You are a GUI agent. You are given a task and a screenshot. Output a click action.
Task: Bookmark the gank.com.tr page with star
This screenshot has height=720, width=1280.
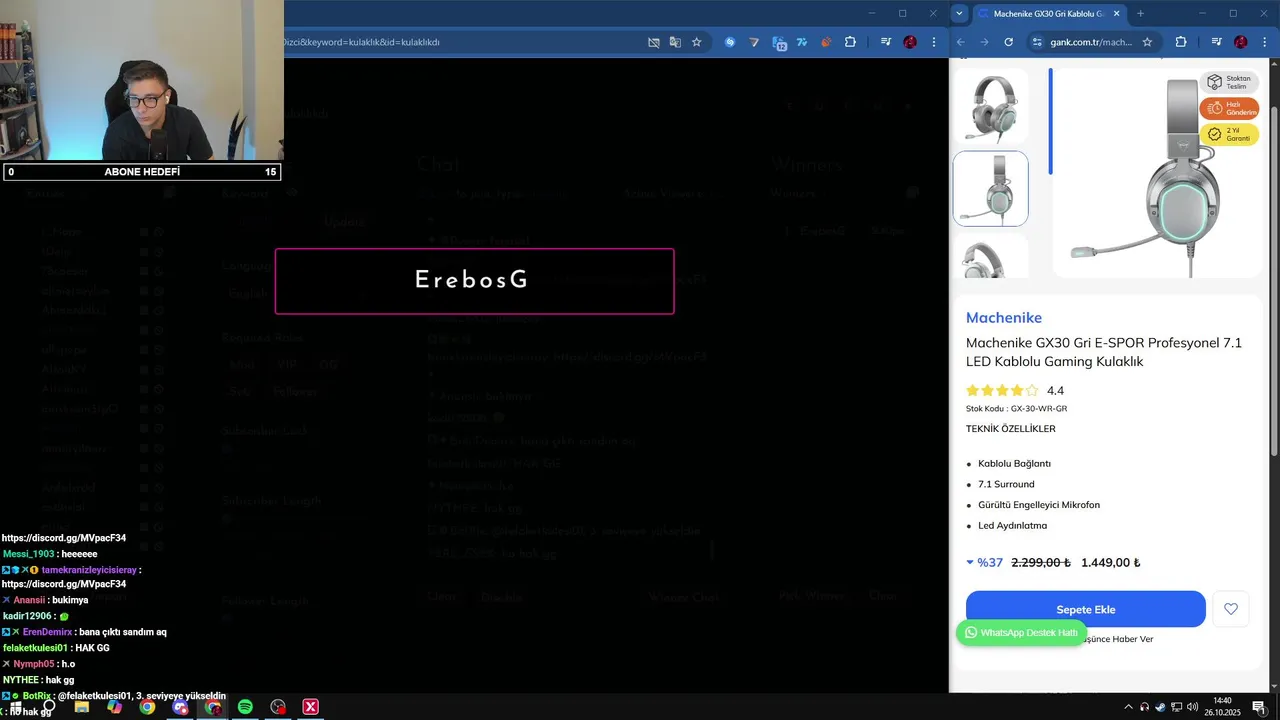[1147, 42]
